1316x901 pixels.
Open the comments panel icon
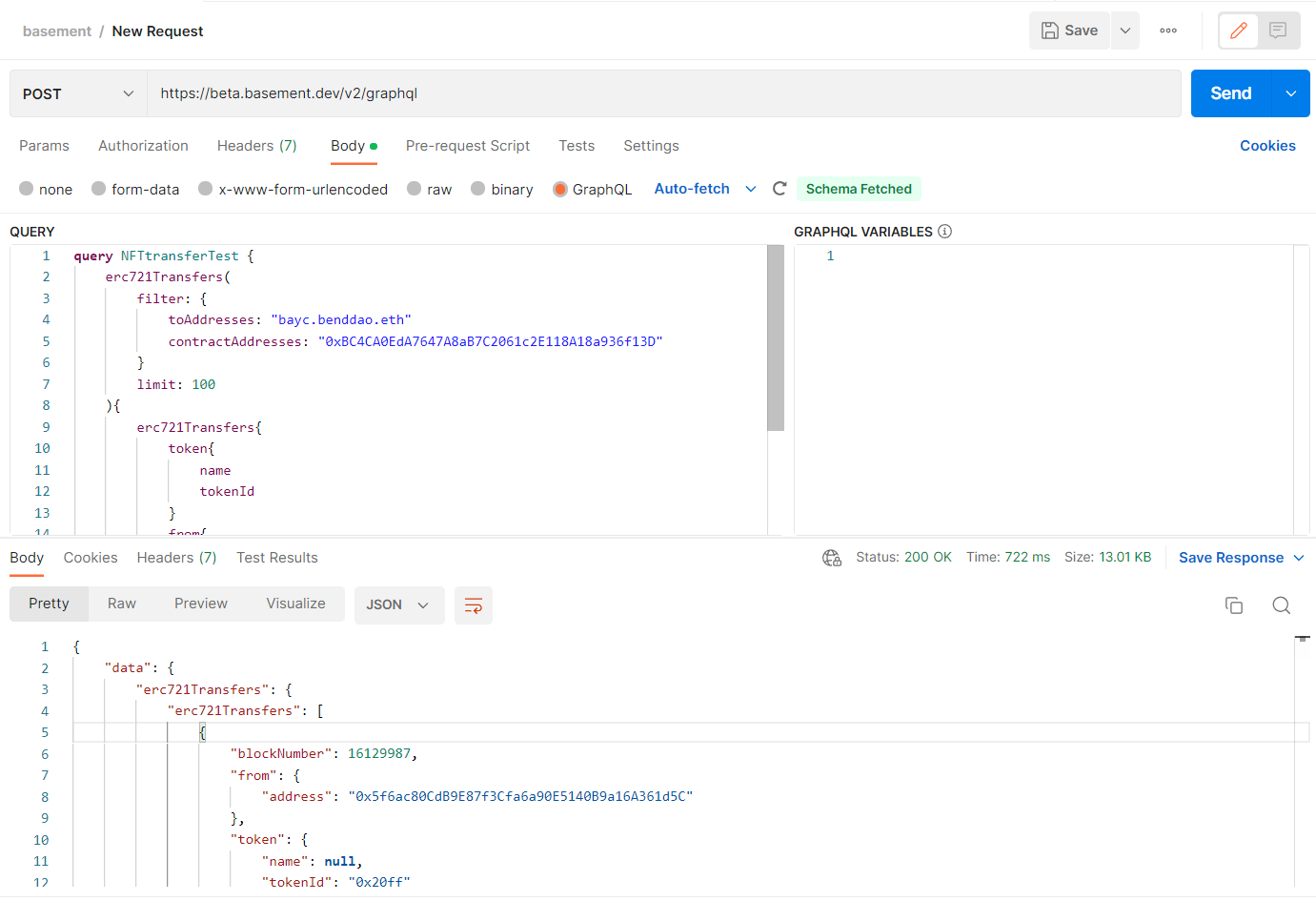coord(1277,30)
